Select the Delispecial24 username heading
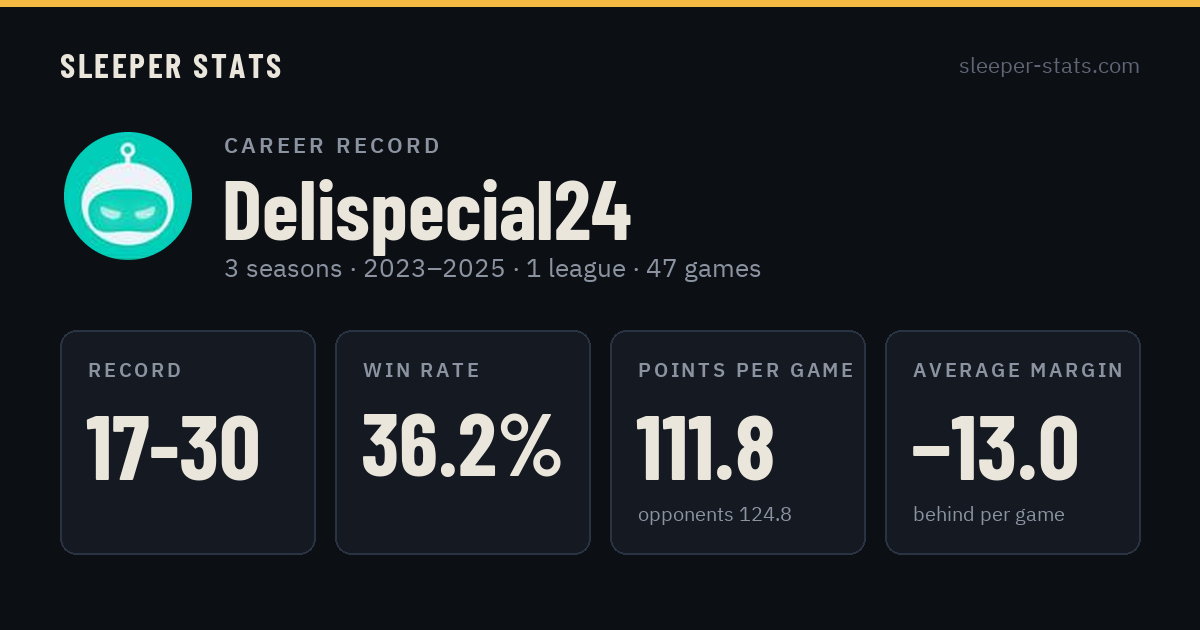Image resolution: width=1200 pixels, height=630 pixels. (427, 211)
